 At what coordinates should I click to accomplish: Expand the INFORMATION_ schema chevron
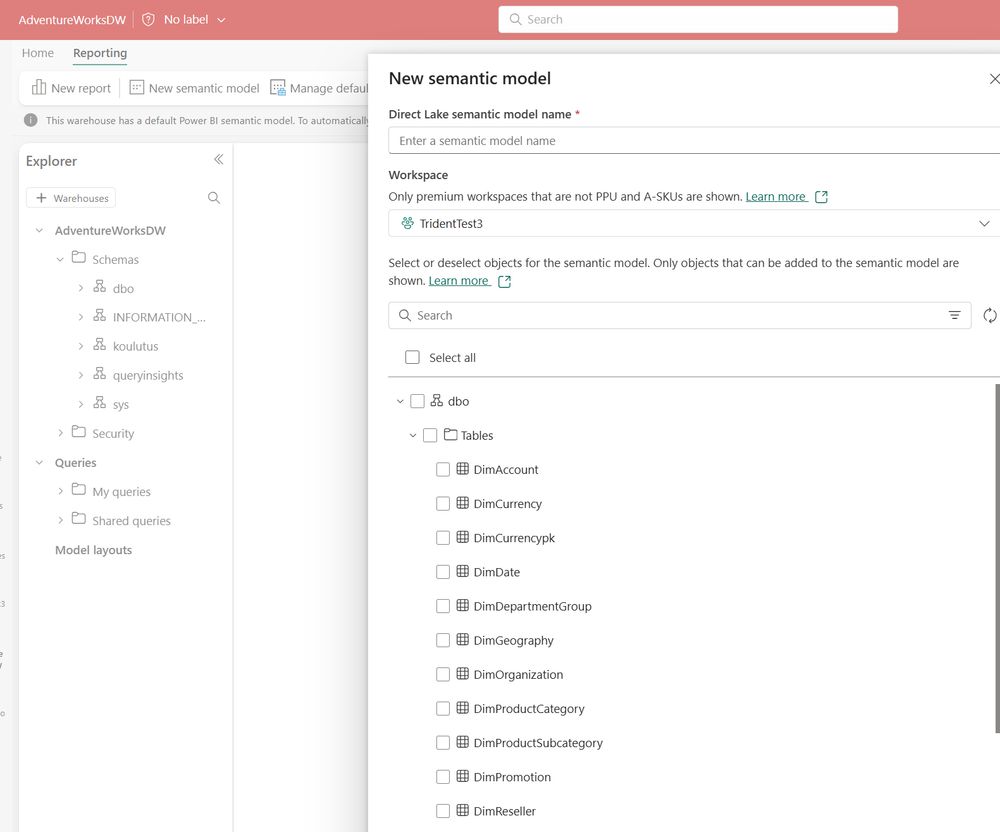(x=80, y=317)
